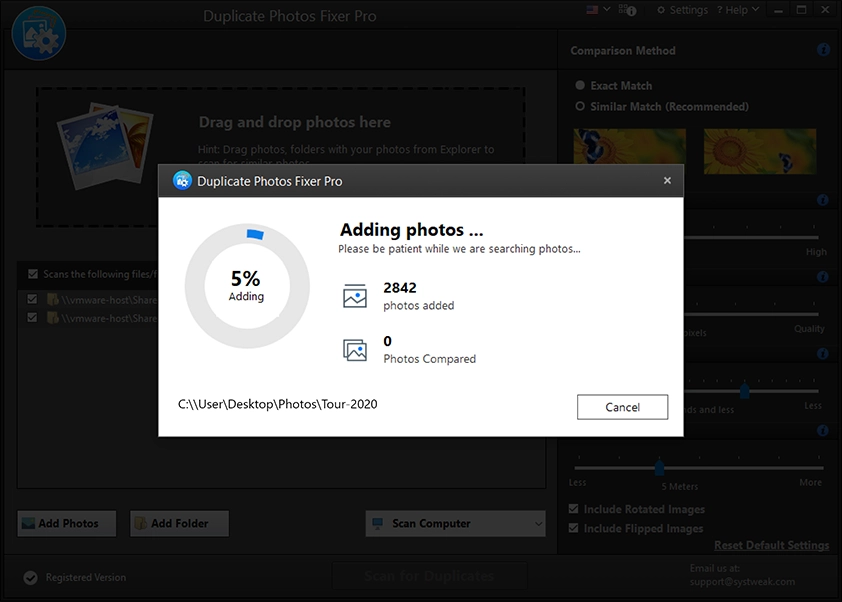Image resolution: width=842 pixels, height=602 pixels.
Task: Click info icon beside the High slider
Action: 822,200
